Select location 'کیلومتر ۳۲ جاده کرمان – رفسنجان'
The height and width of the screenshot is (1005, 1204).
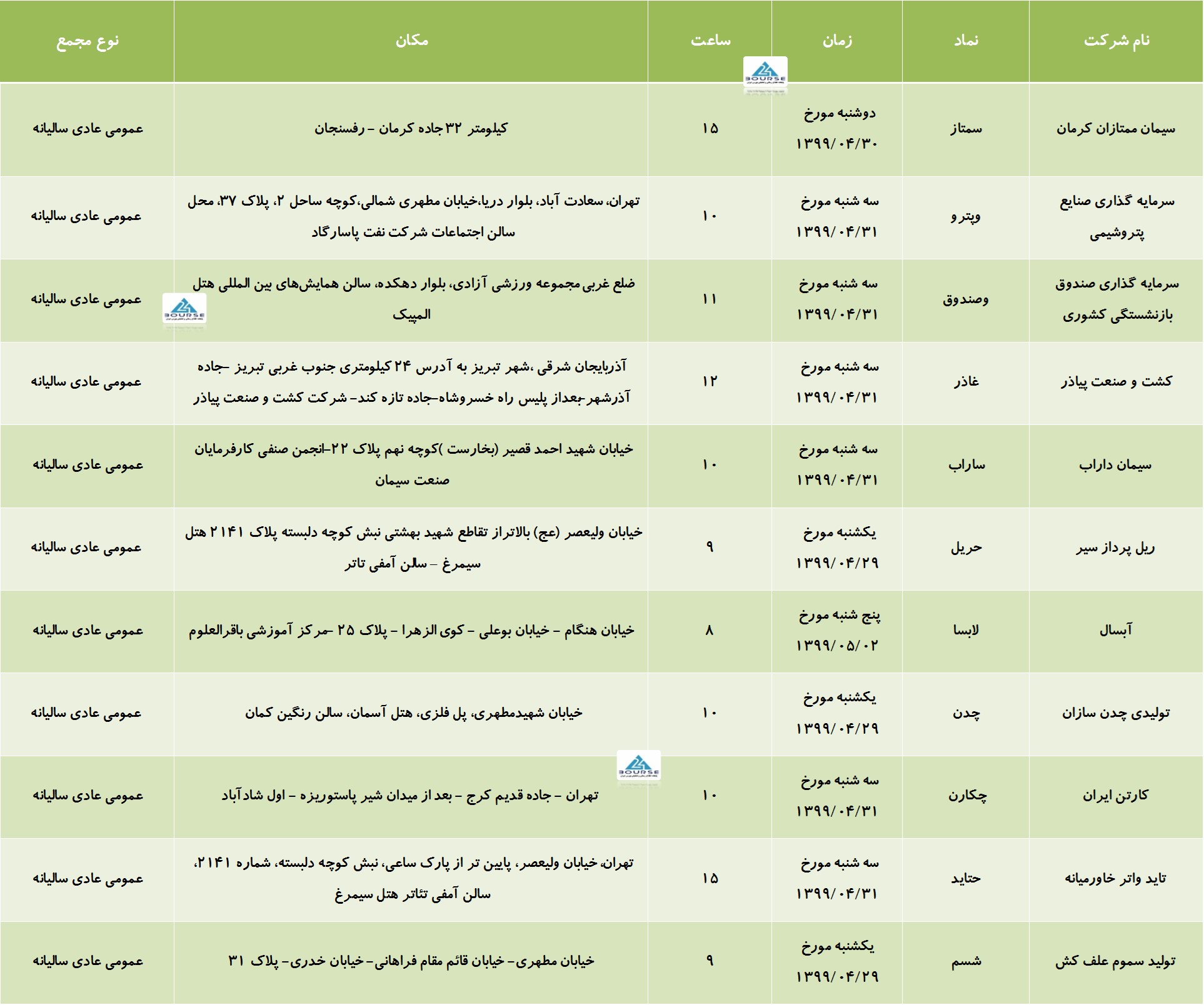click(411, 129)
